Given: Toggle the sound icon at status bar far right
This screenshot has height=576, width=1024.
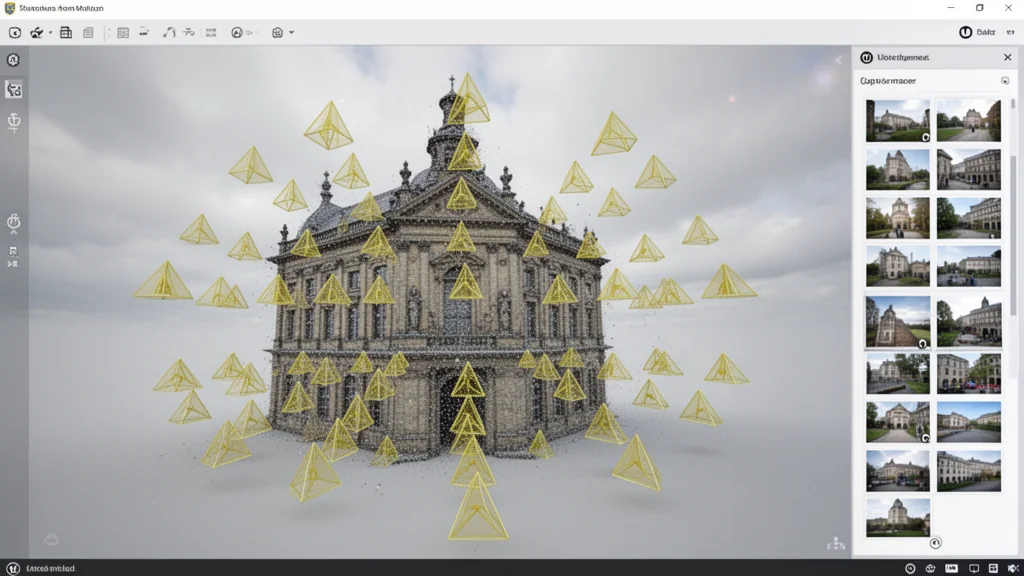Looking at the screenshot, I should click(x=1010, y=567).
